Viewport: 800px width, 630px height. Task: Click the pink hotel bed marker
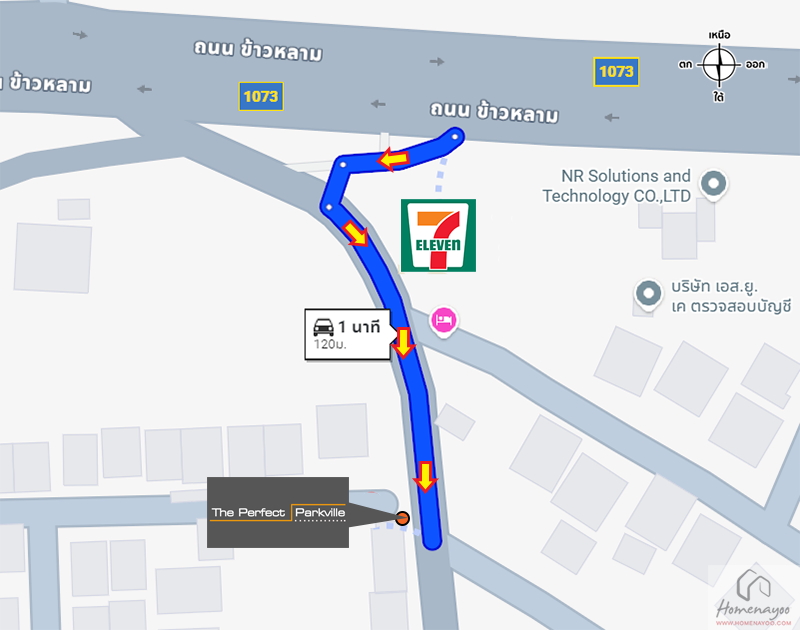pos(443,321)
